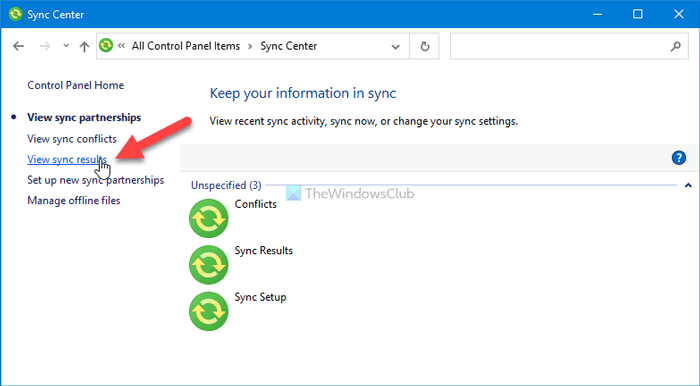Click the Sync Results label
Screen dimensions: 700x386
(x=264, y=250)
